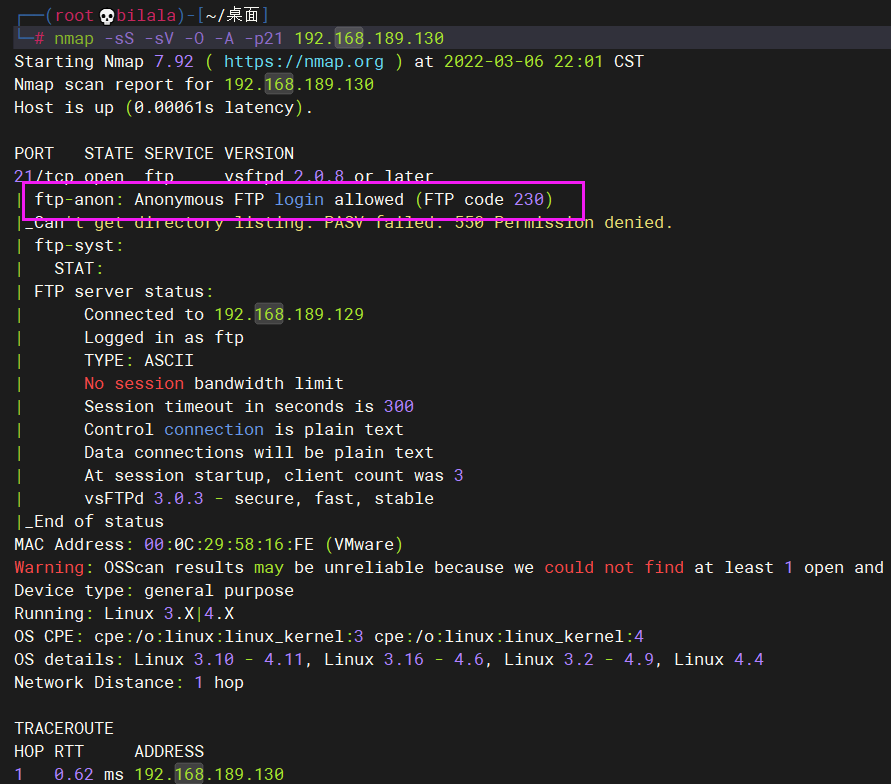Click the 'cpe:/o:linux:linux_kernel:4' entry
891x784 pixels.
pyautogui.click(x=509, y=637)
